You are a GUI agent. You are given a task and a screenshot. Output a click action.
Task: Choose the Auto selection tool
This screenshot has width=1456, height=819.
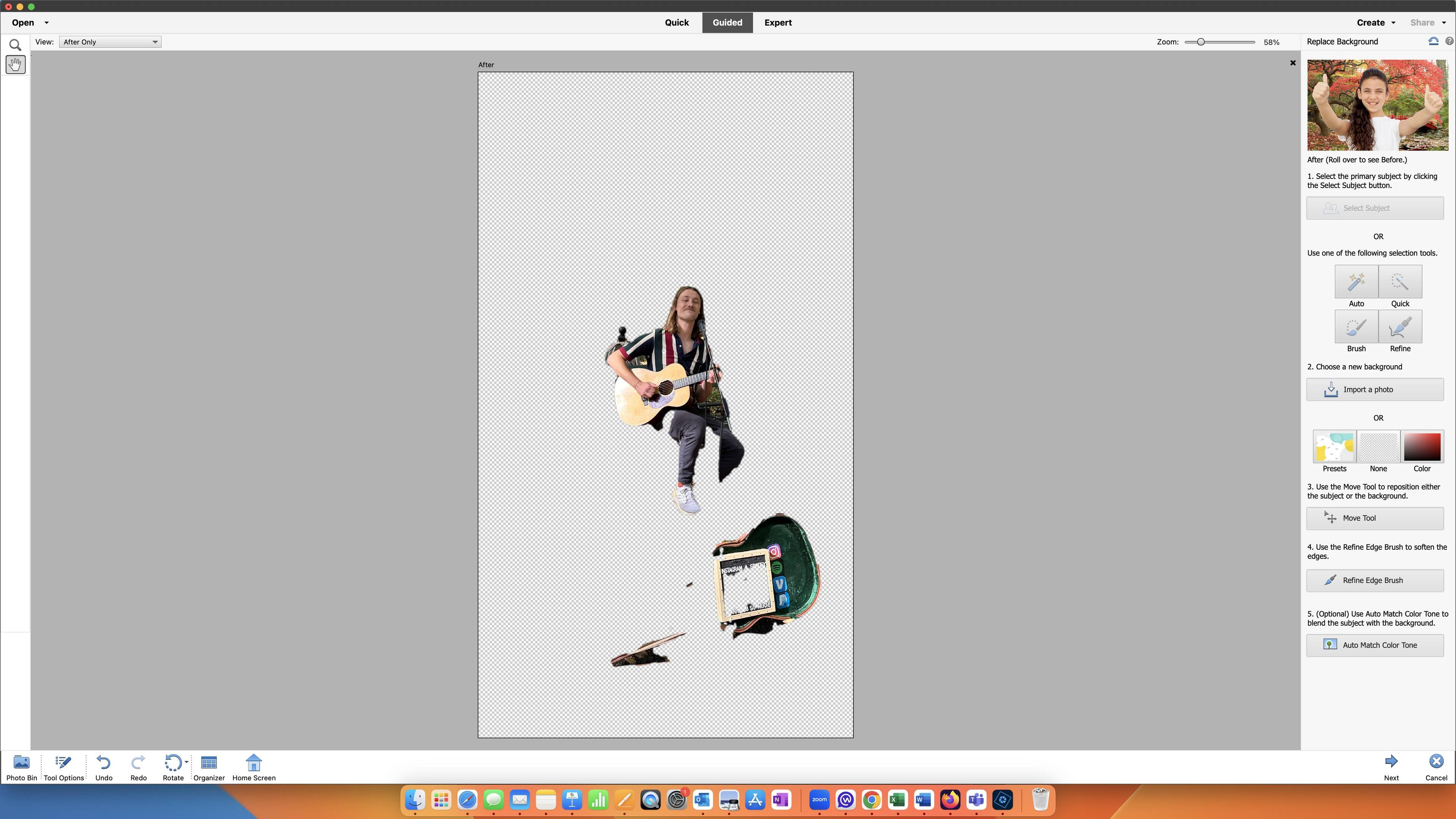click(x=1356, y=281)
